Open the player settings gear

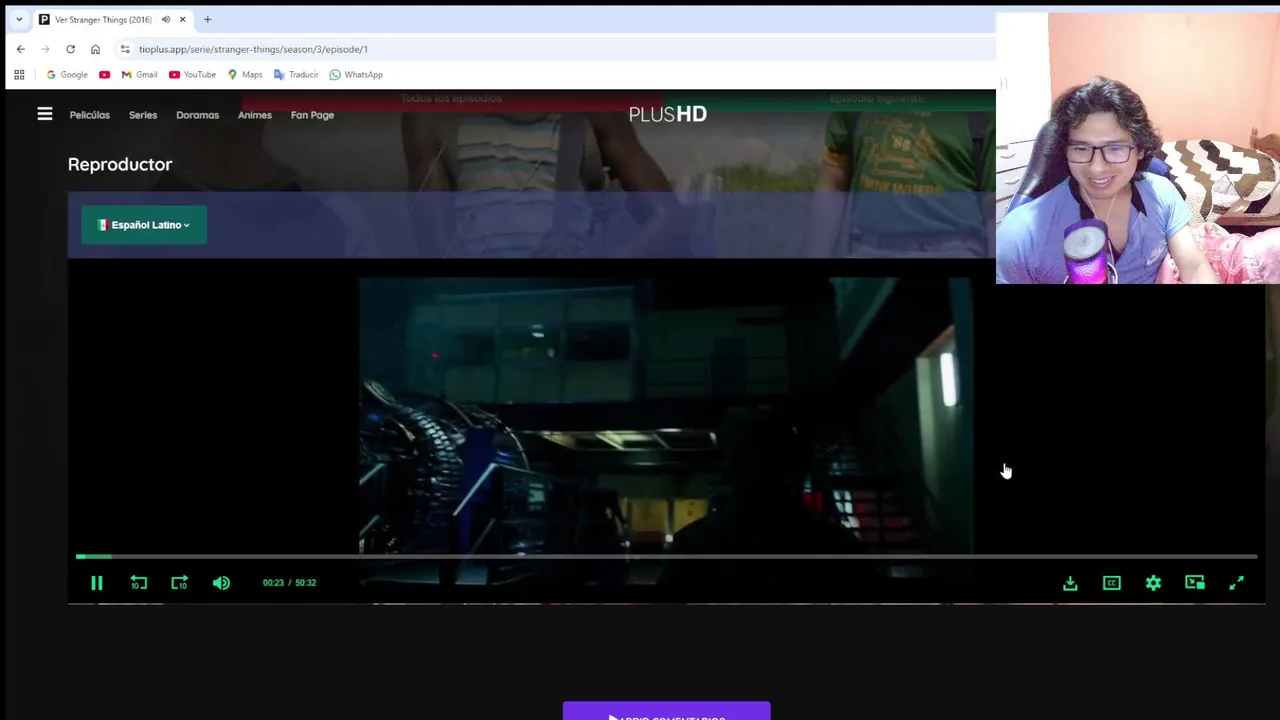(1153, 583)
